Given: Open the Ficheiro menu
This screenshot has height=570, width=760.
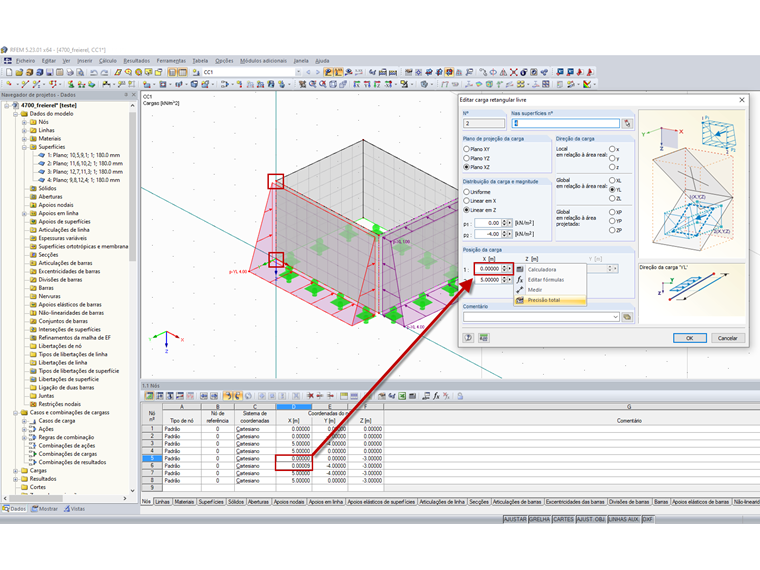Looking at the screenshot, I should point(25,61).
